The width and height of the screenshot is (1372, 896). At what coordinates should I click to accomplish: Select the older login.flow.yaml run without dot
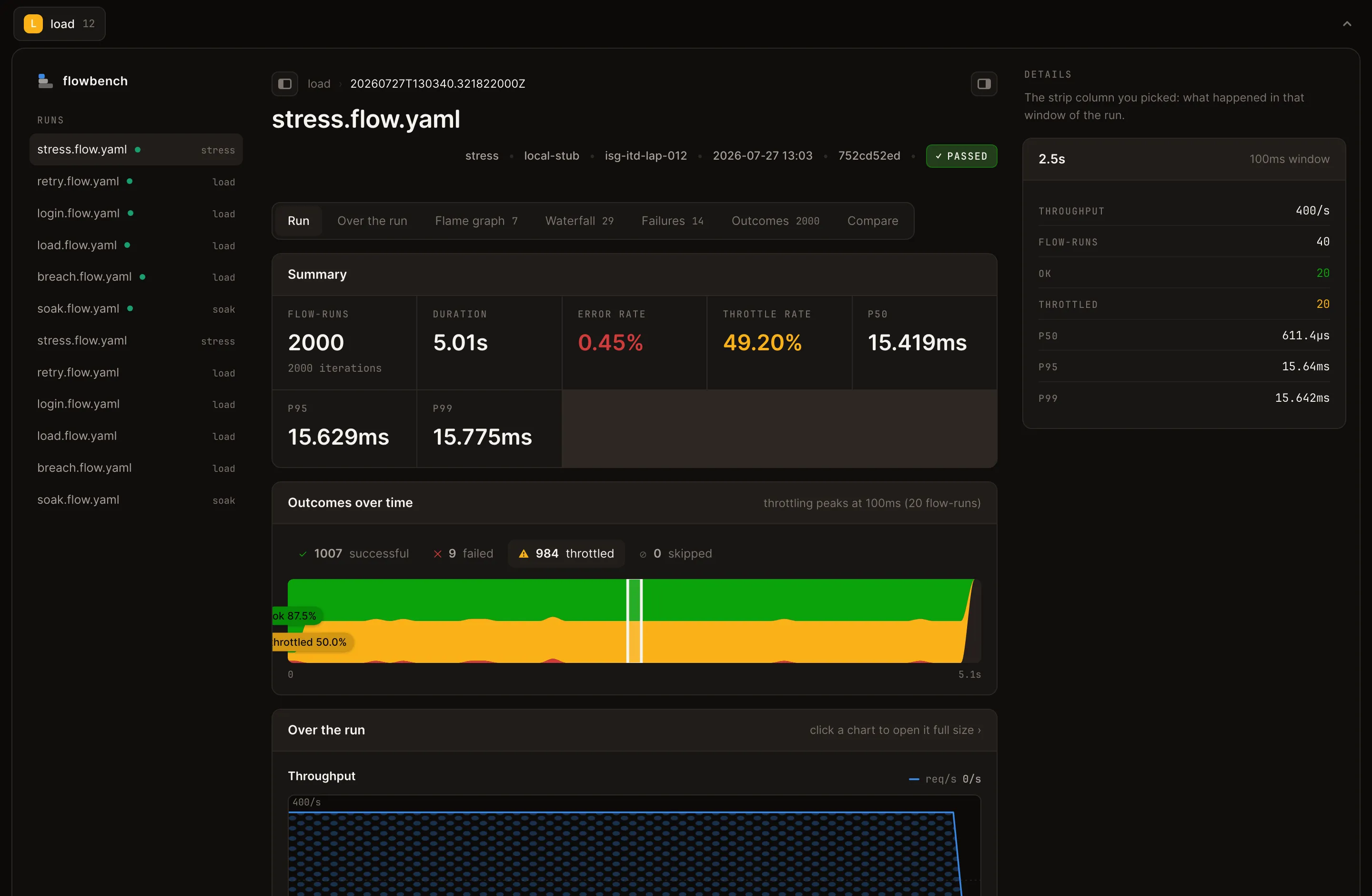click(x=136, y=404)
